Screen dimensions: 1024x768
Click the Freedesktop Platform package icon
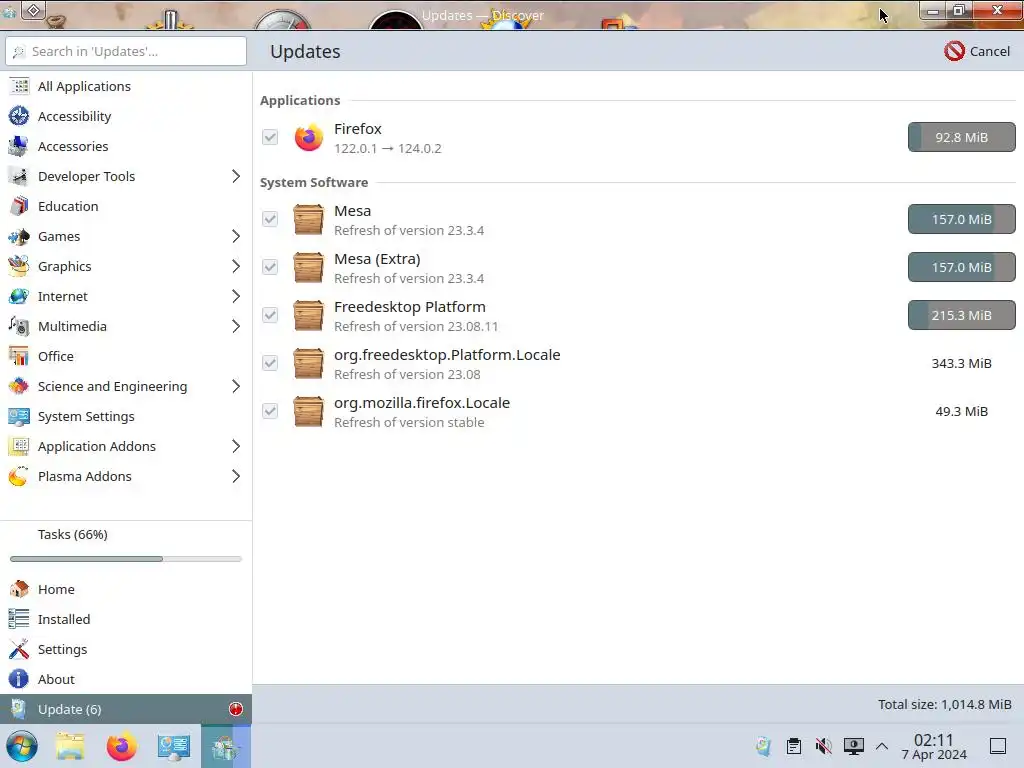(x=308, y=315)
